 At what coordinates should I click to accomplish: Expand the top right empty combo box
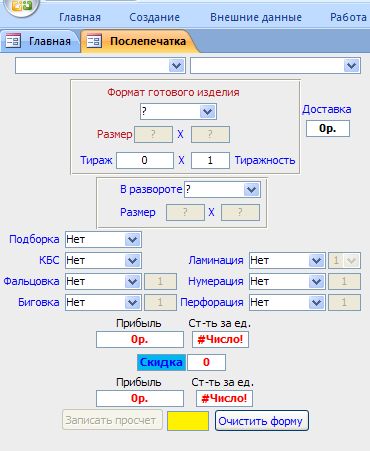(351, 66)
